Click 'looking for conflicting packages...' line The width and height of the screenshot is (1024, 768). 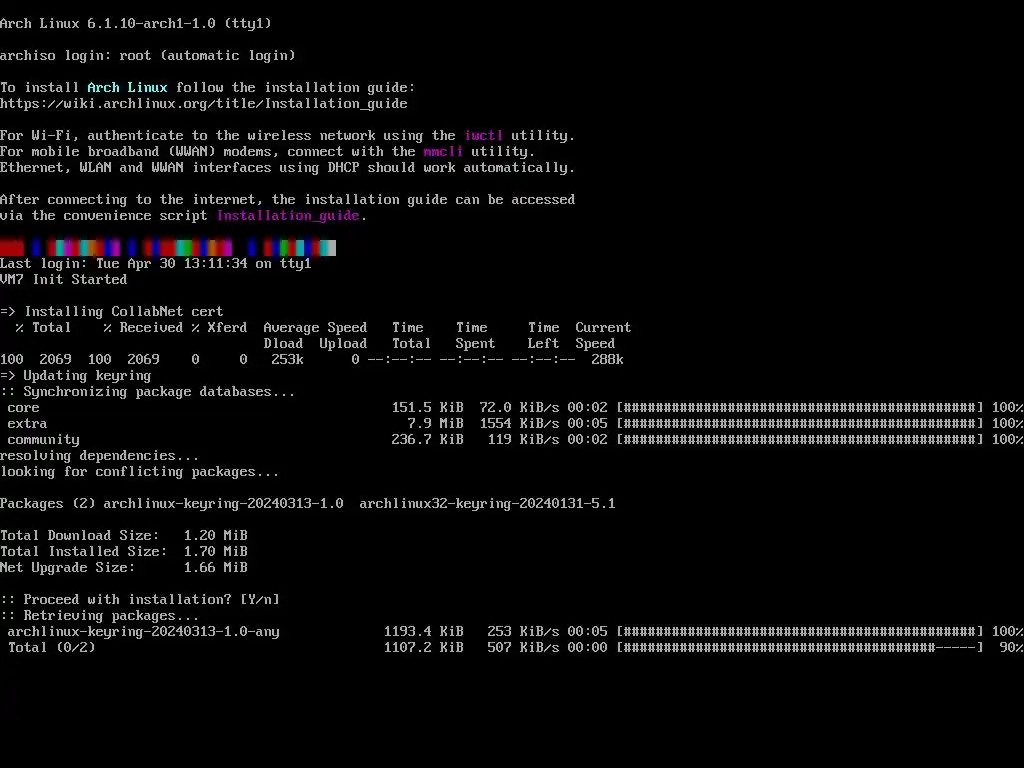pyautogui.click(x=140, y=472)
